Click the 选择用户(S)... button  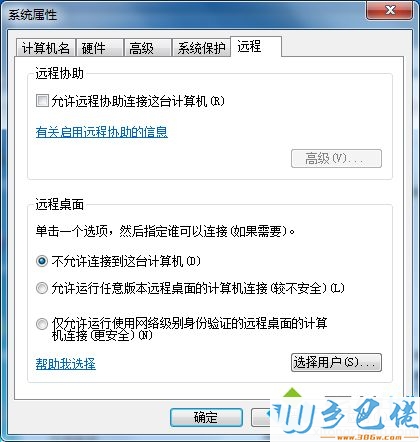(x=336, y=362)
